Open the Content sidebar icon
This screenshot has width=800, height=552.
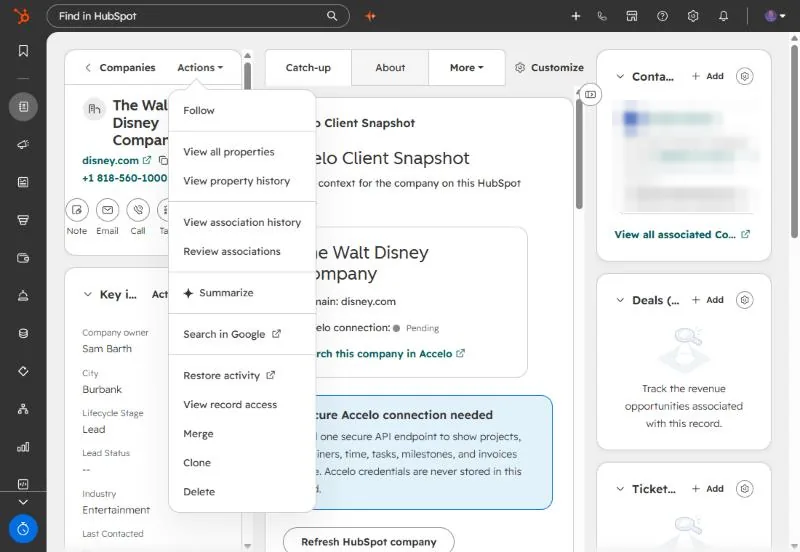point(23,182)
